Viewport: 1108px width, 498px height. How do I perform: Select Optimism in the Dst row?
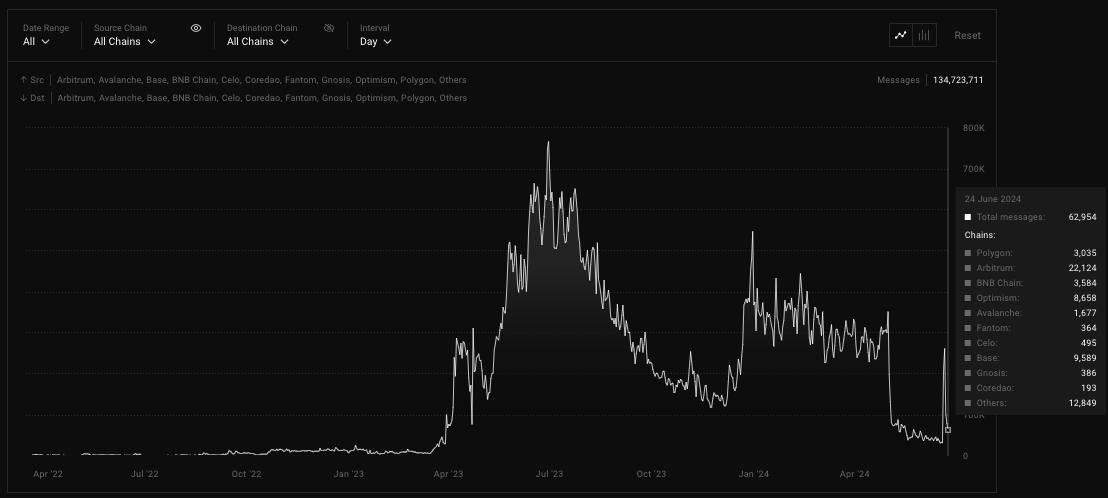pyautogui.click(x=376, y=98)
